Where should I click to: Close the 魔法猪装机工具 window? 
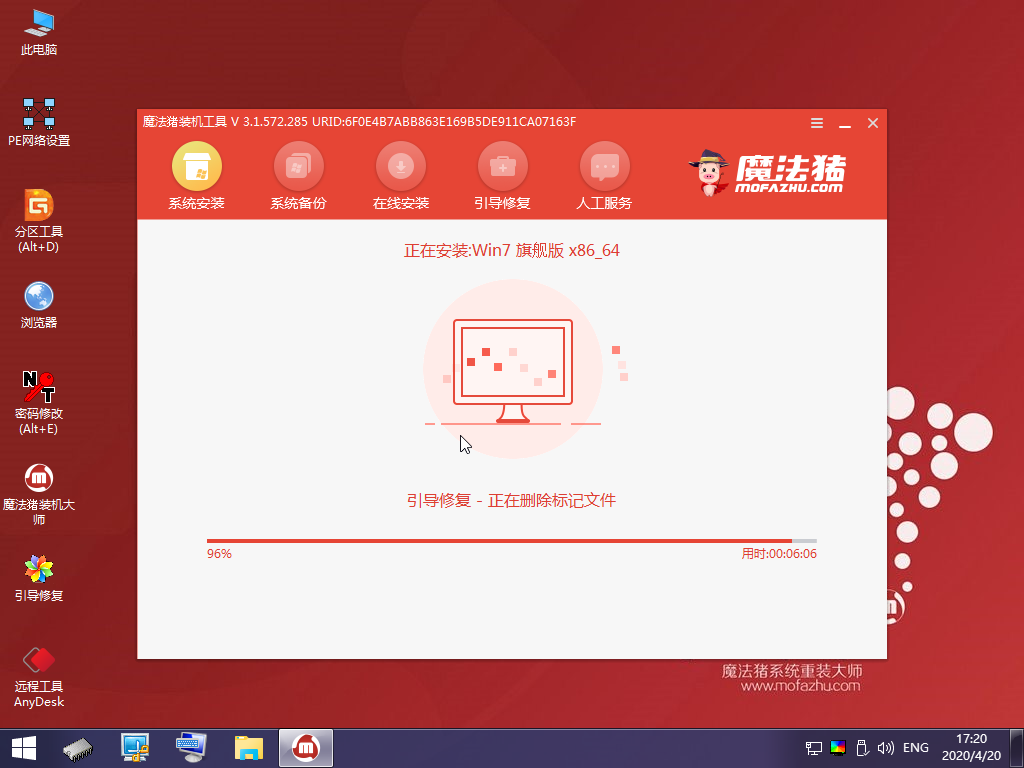pyautogui.click(x=872, y=123)
